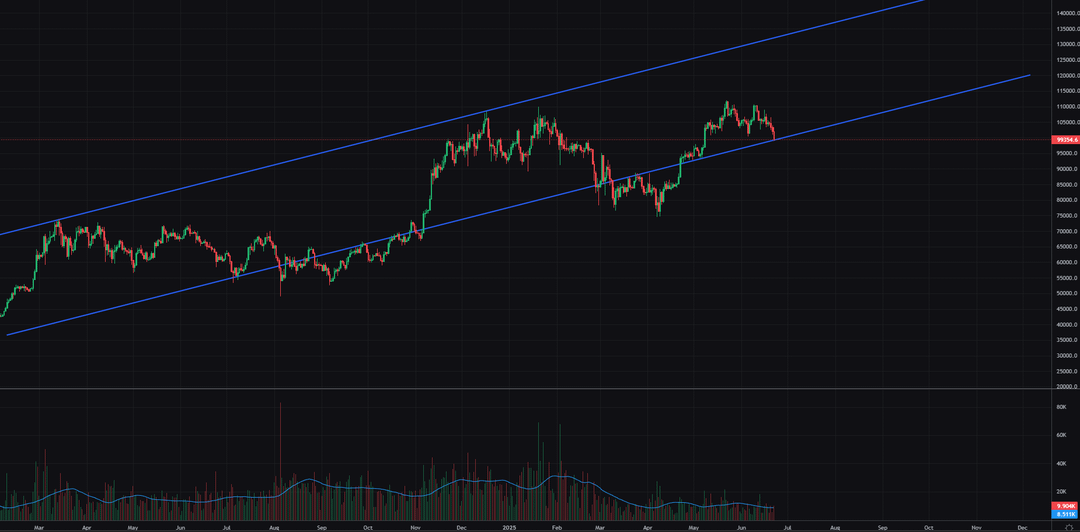Click the 90000.0 price scale label
This screenshot has height=532, width=1080.
point(1066,170)
